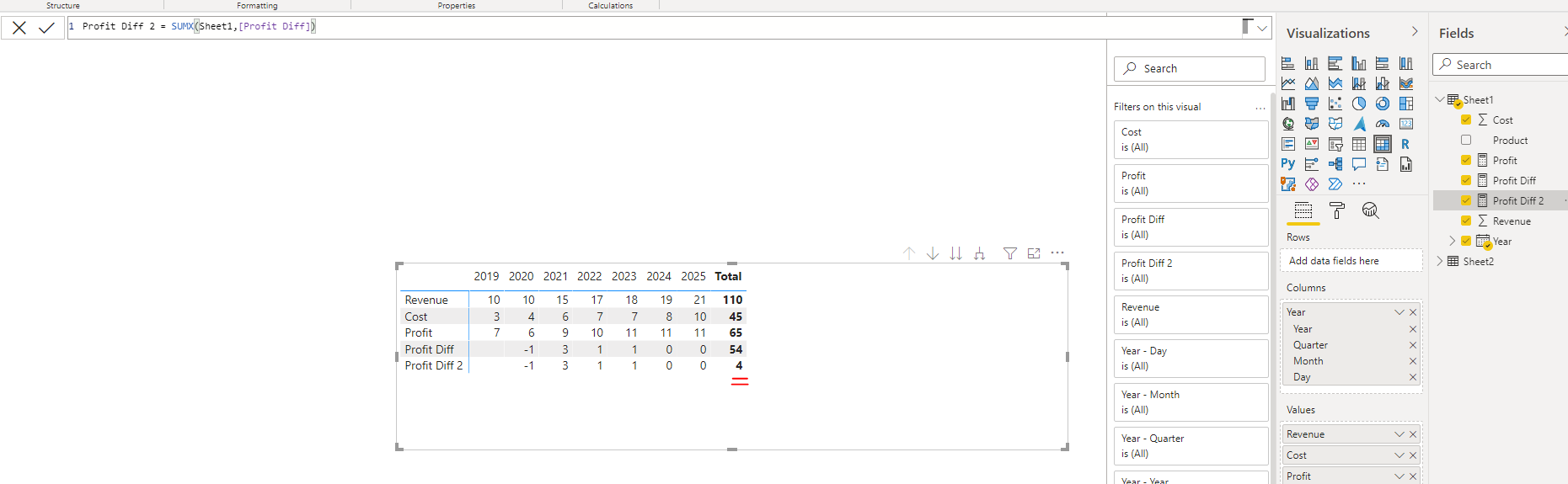
Task: Open the Profit Diff 2 filter card
Action: coord(1191,271)
